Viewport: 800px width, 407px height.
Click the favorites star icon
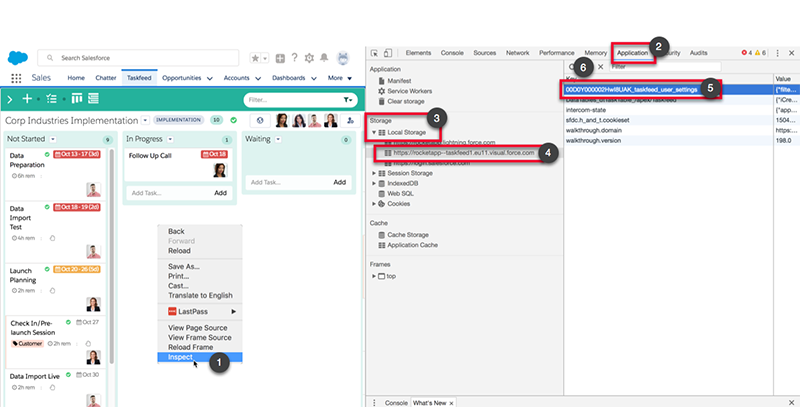255,58
